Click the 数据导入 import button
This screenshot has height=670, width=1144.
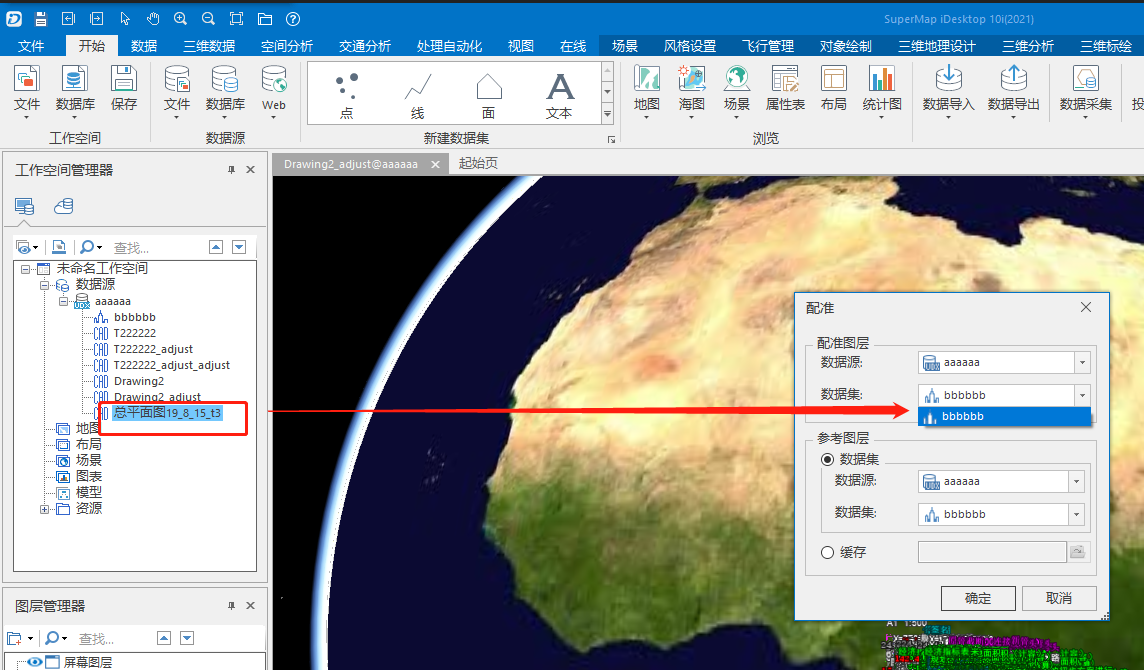[x=948, y=91]
